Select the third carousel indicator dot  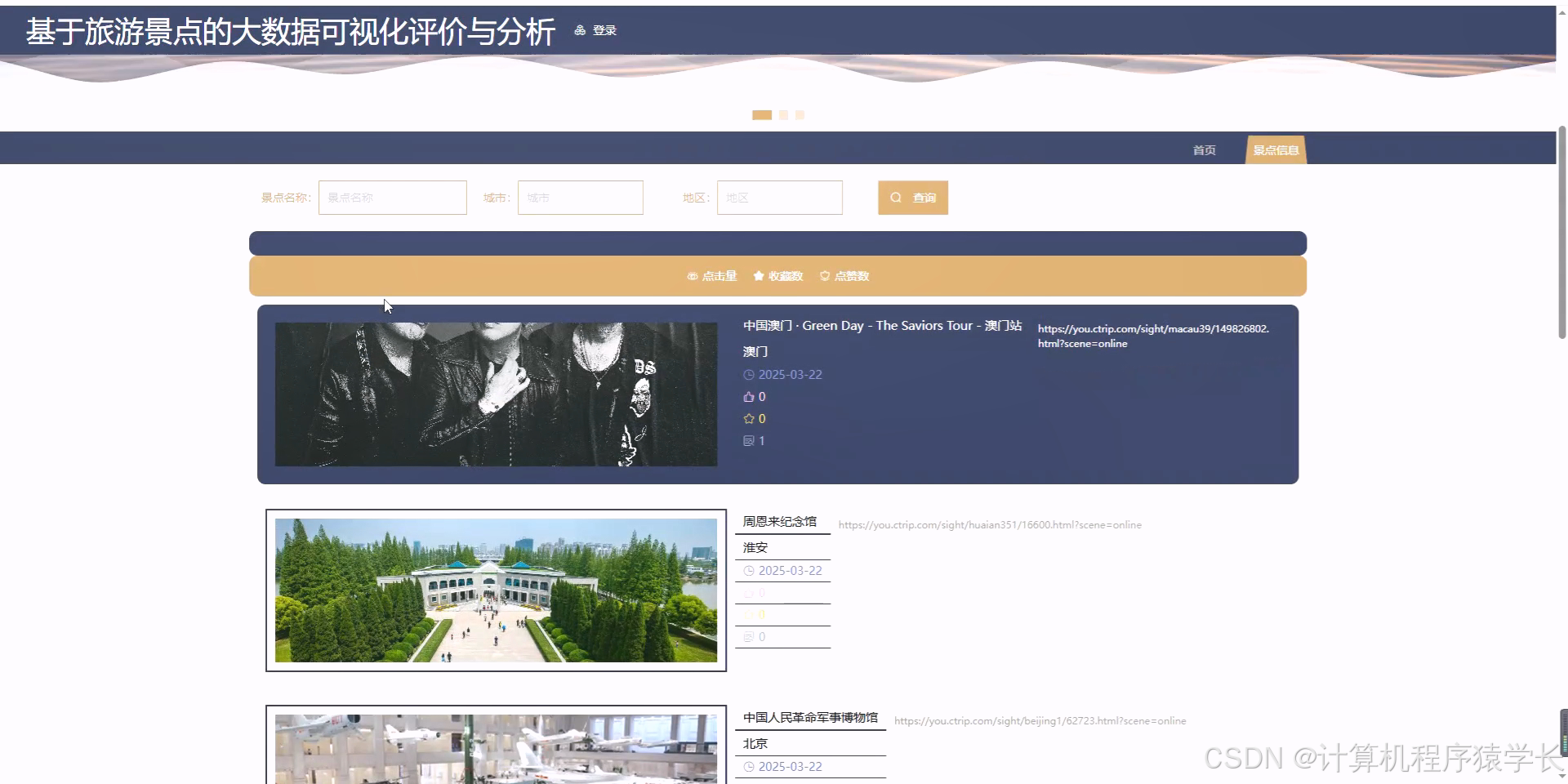click(x=800, y=115)
